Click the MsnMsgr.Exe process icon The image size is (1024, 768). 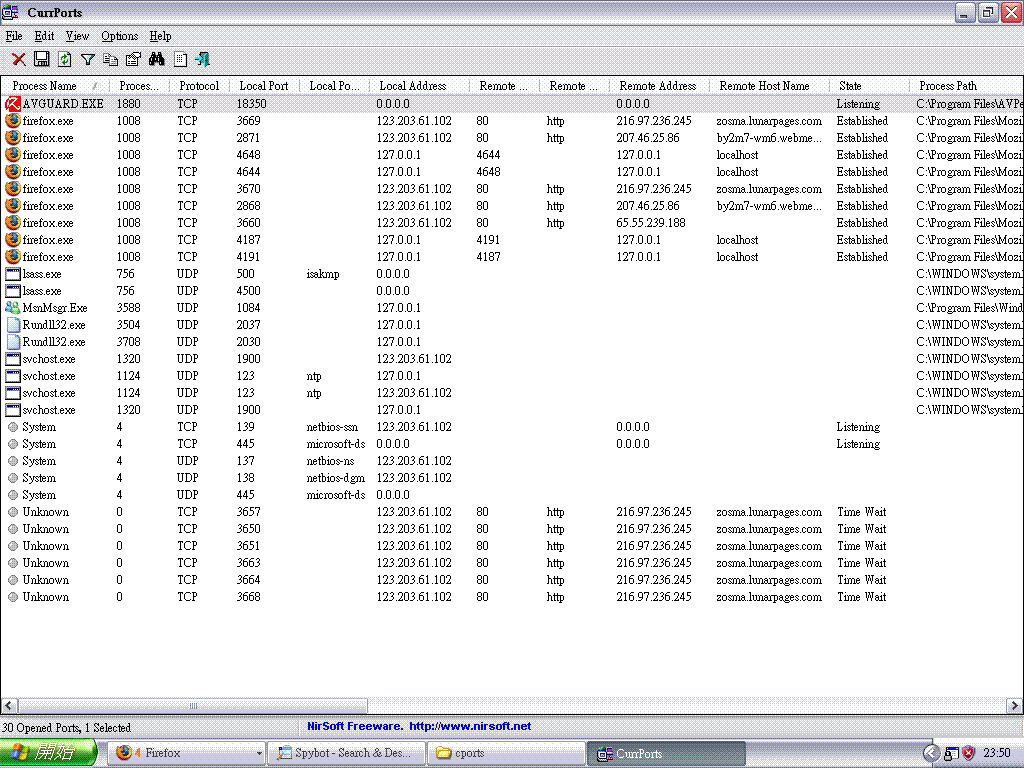(x=12, y=307)
